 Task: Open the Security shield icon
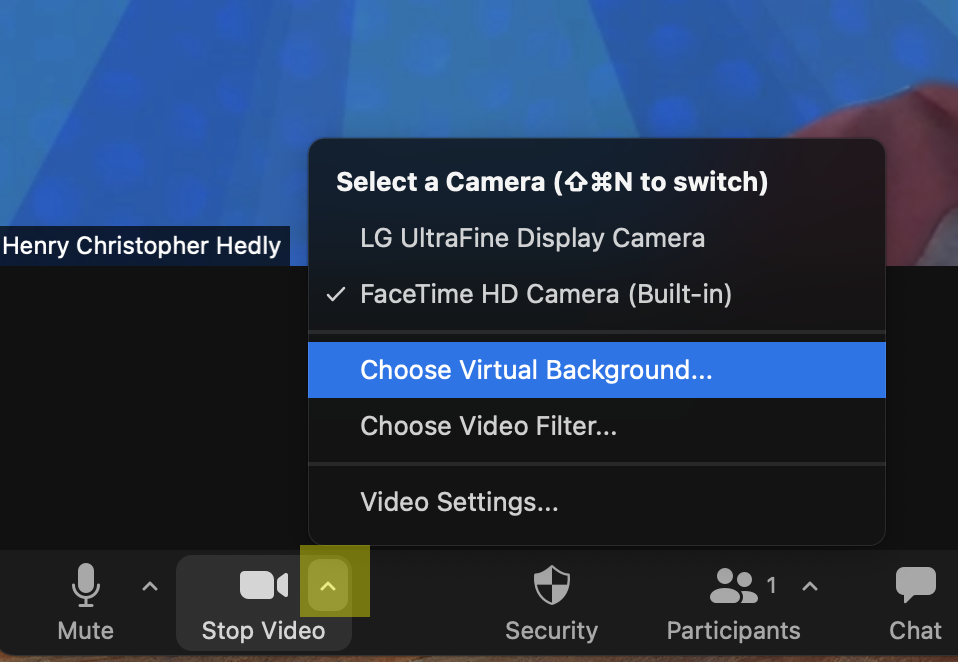(x=551, y=585)
